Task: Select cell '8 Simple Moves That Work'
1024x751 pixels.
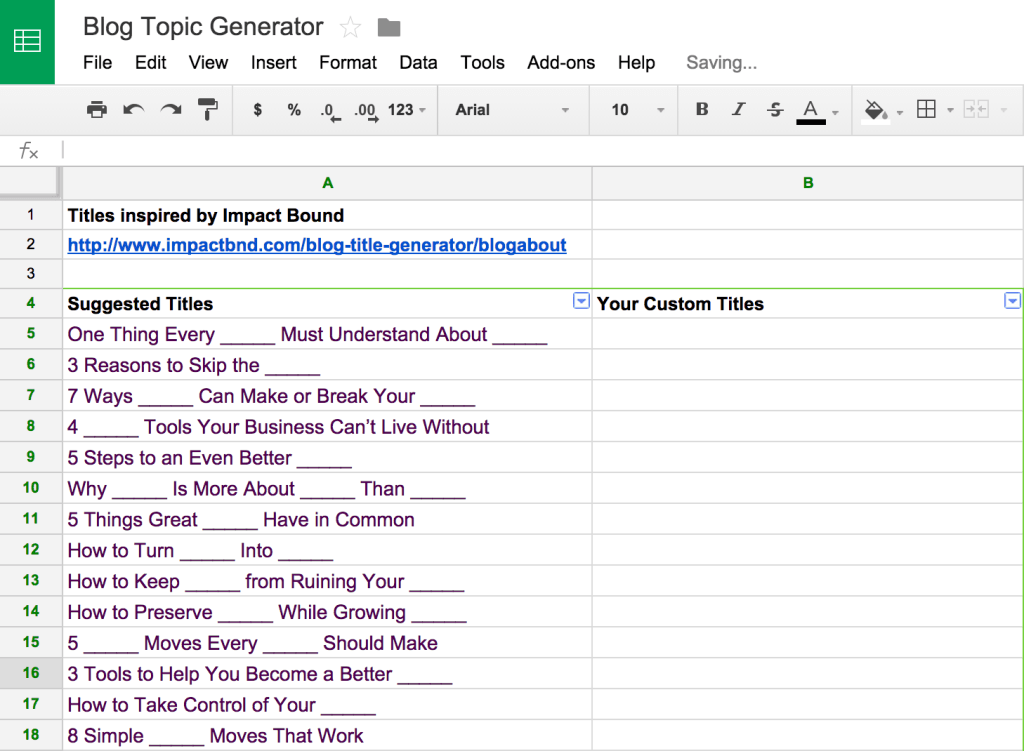Action: [x=327, y=735]
